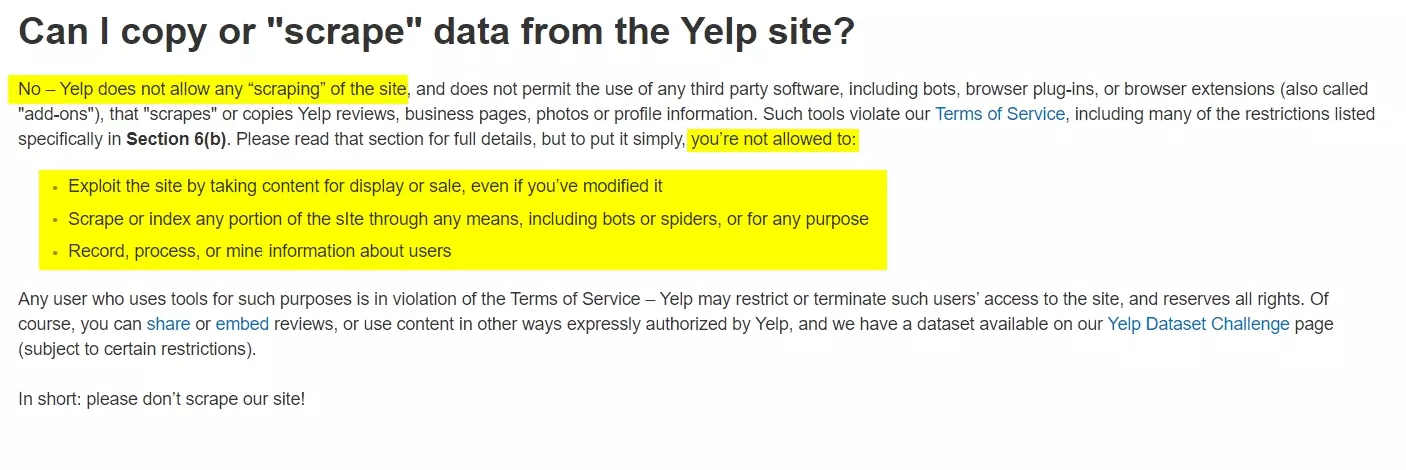
Task: Click "In short: please don't scrape our site!"
Action: (161, 399)
